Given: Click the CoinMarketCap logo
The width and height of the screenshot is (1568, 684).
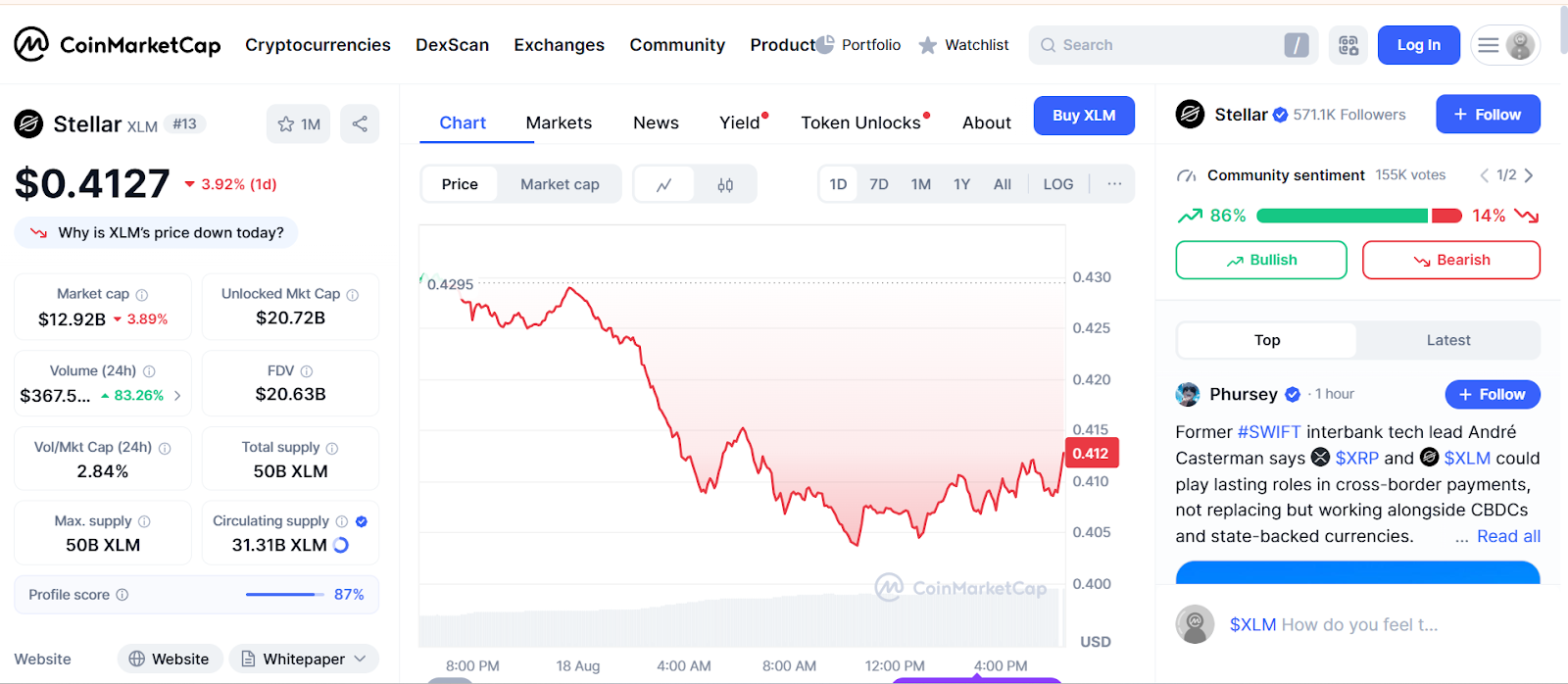Looking at the screenshot, I should pos(118,45).
